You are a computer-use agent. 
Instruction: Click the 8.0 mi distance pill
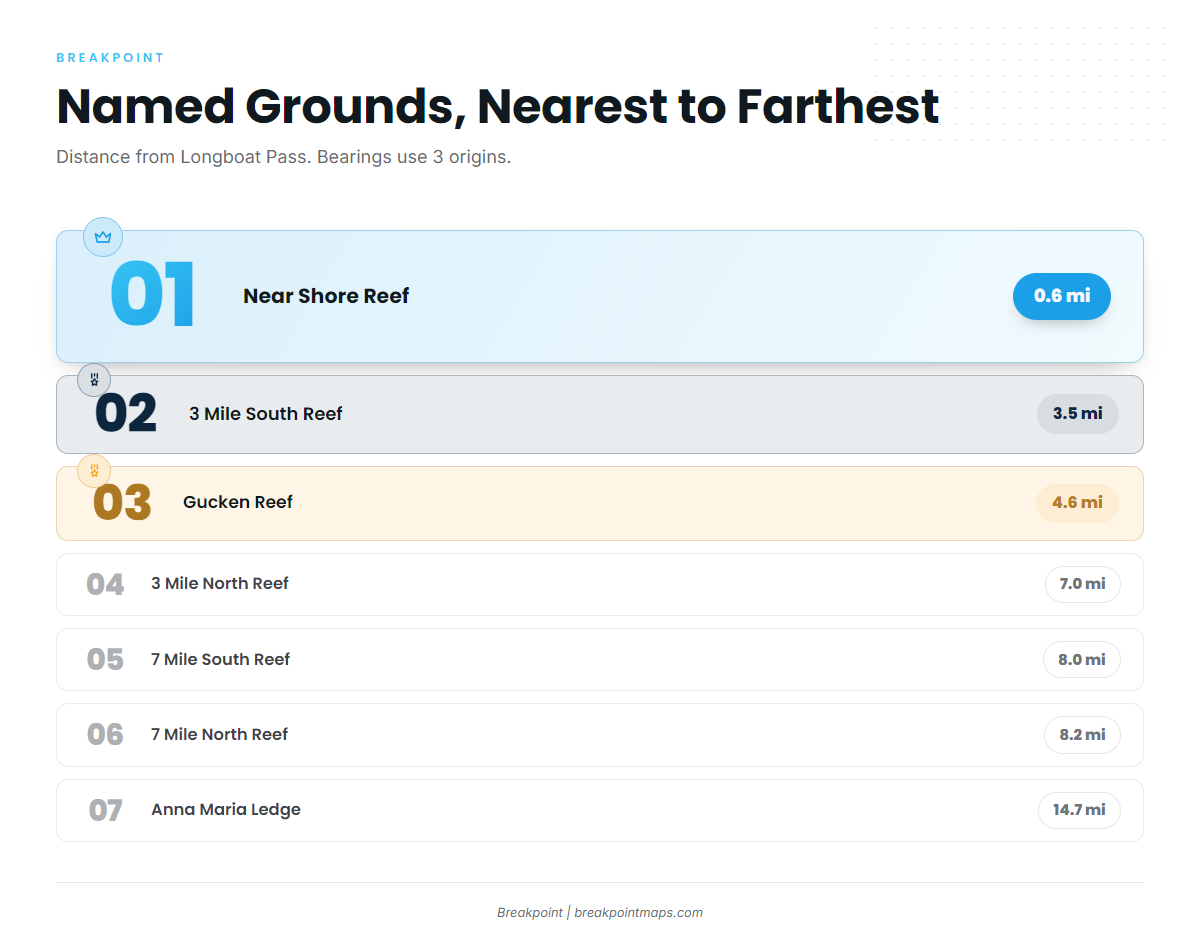click(1082, 660)
